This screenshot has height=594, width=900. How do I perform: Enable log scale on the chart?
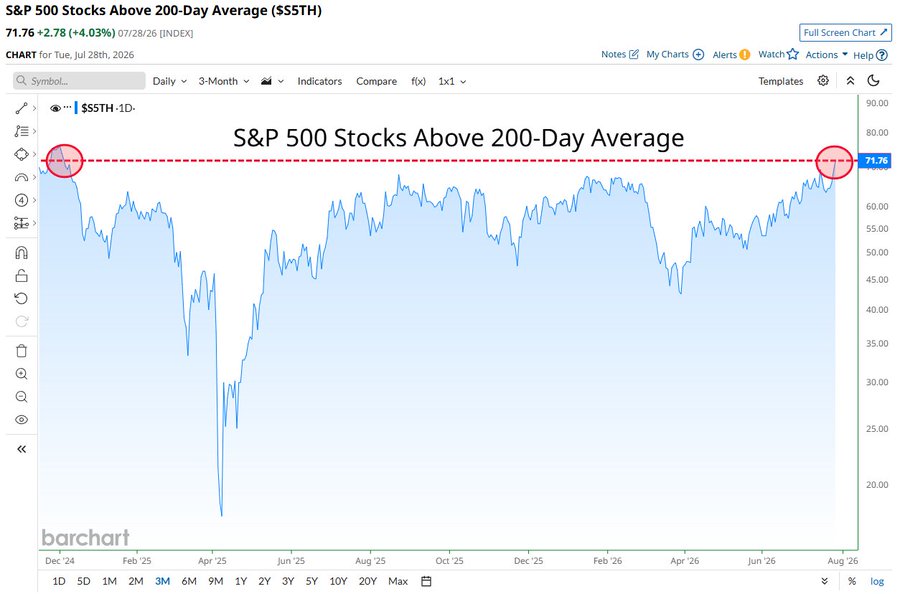[876, 581]
